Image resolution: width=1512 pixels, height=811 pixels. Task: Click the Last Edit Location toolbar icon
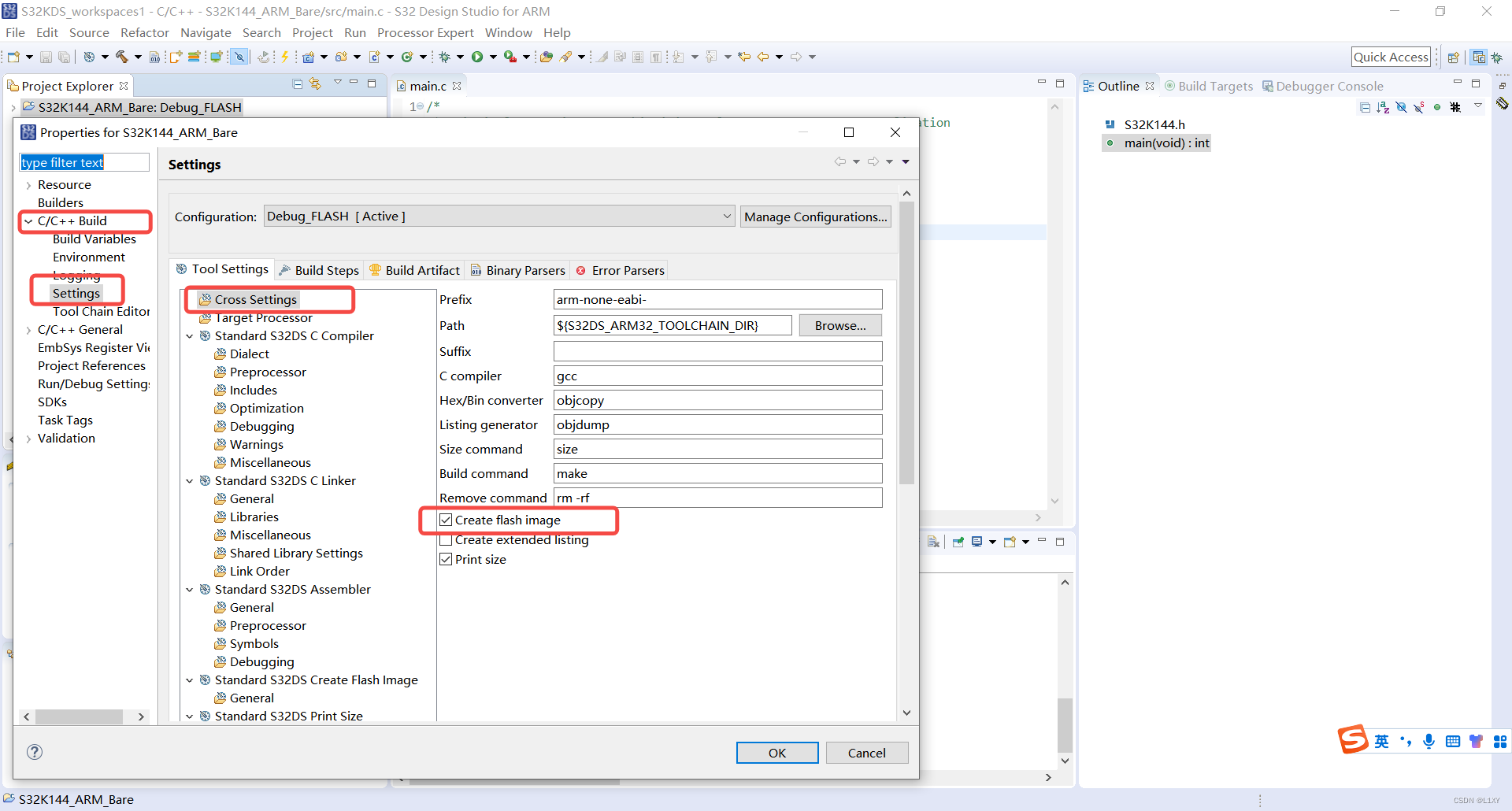pos(744,57)
